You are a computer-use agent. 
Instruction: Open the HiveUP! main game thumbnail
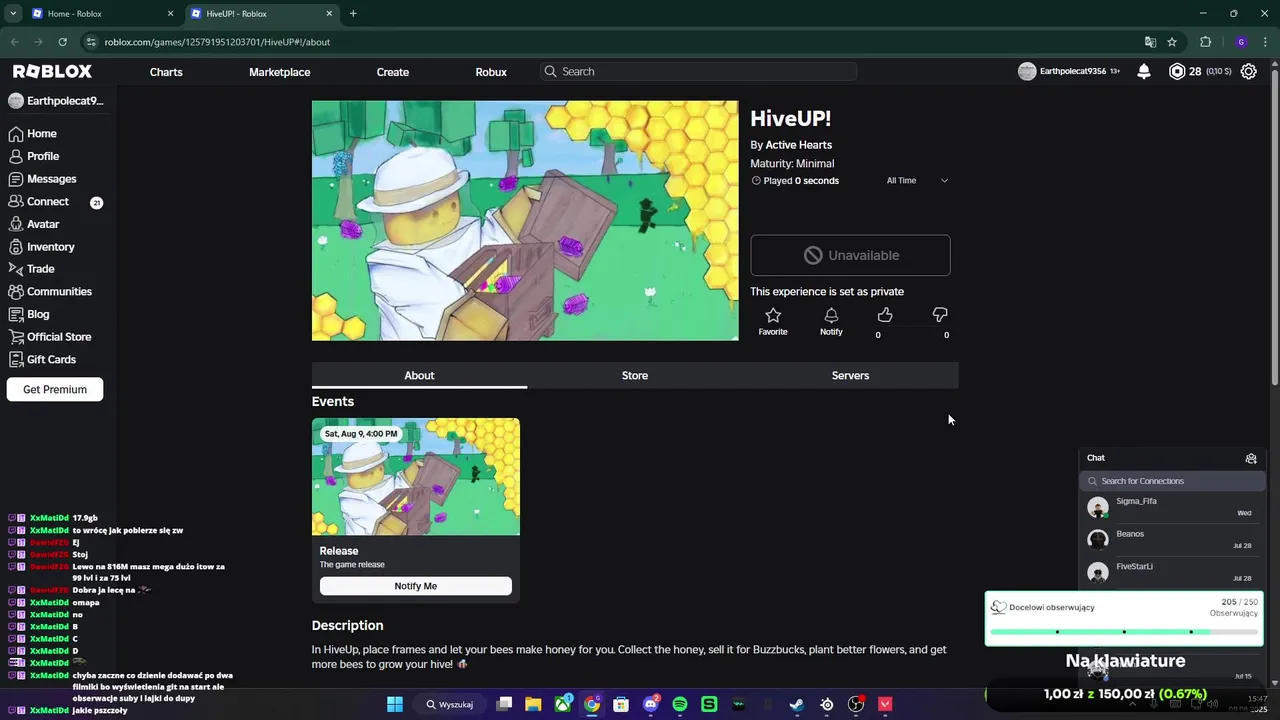click(525, 220)
